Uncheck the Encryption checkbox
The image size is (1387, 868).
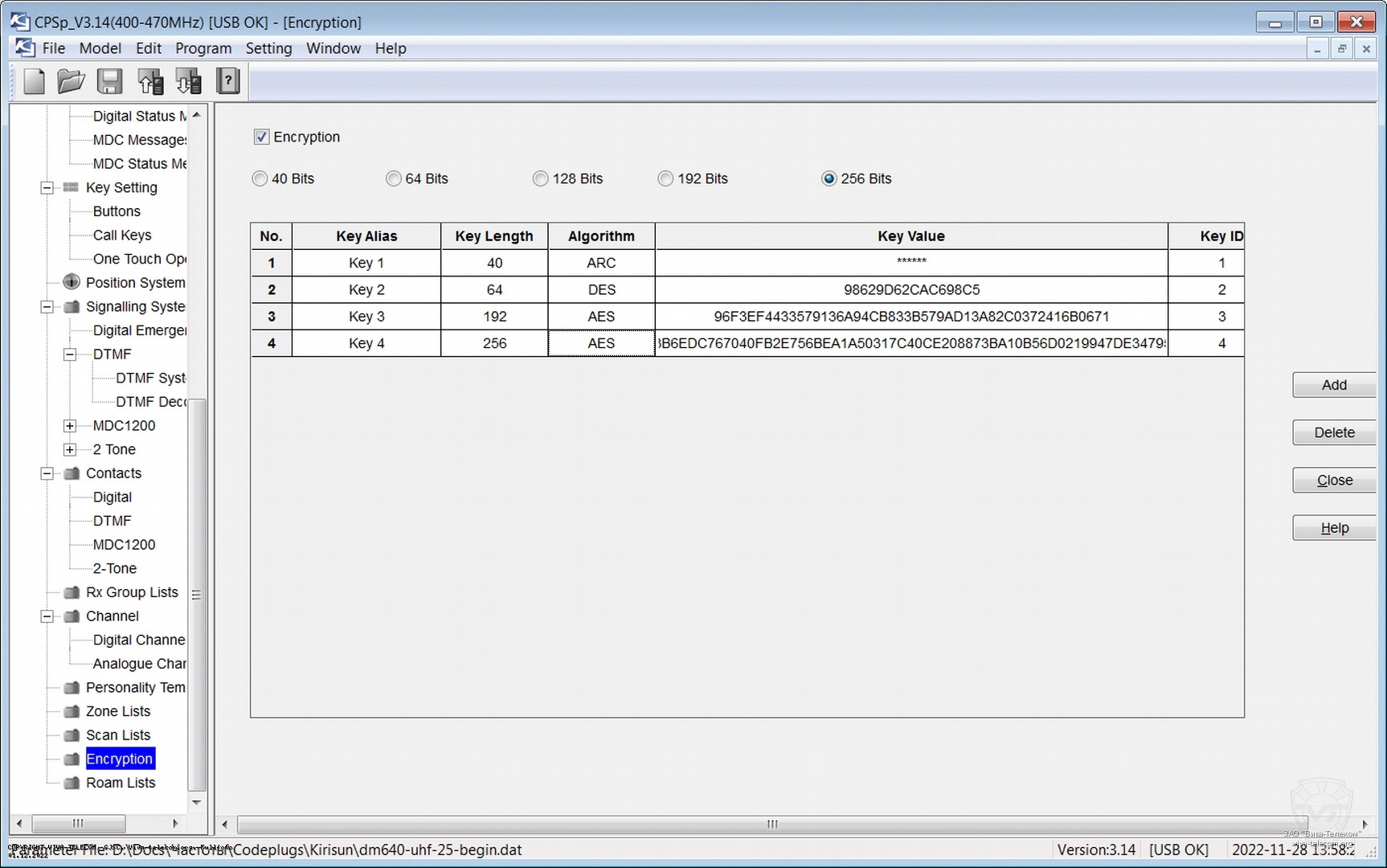(x=261, y=137)
